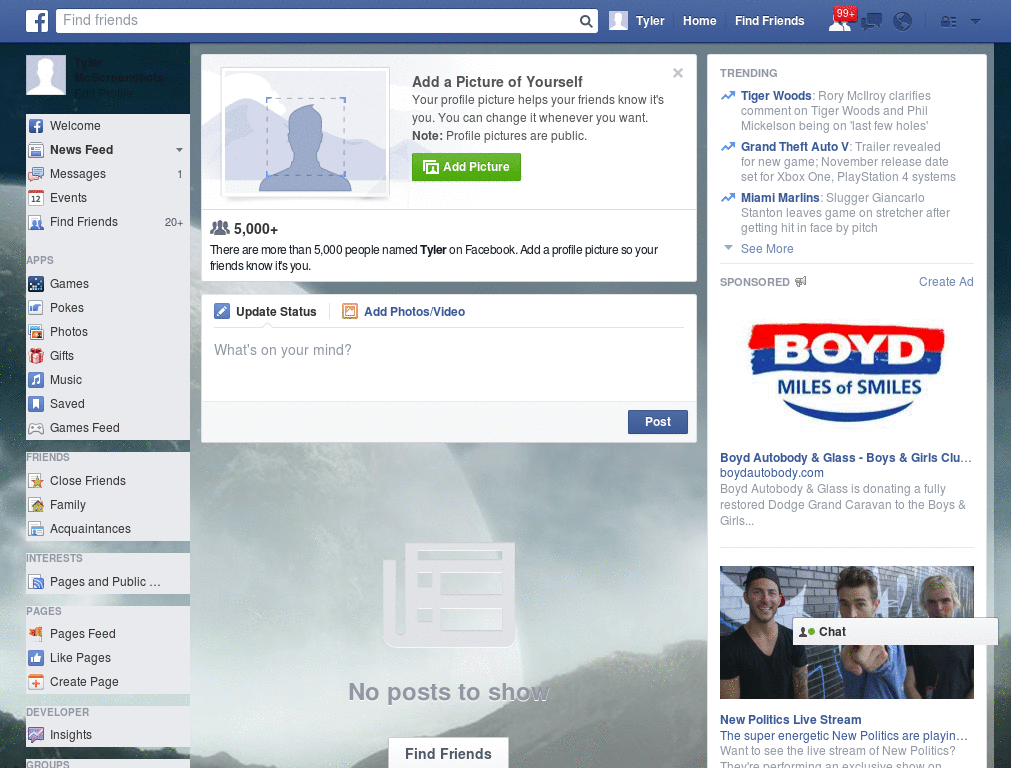Select the Add Photos/Video tab
The image size is (1024, 768).
click(404, 312)
